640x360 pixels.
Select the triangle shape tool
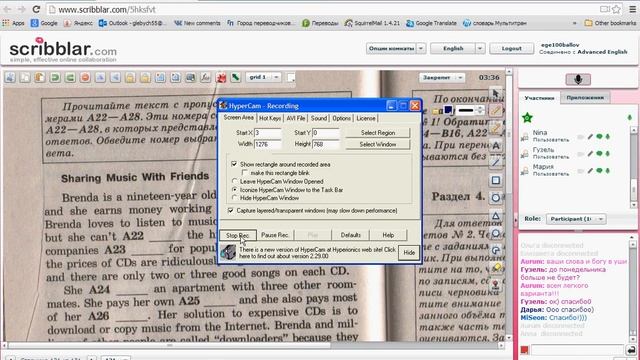coord(496,216)
